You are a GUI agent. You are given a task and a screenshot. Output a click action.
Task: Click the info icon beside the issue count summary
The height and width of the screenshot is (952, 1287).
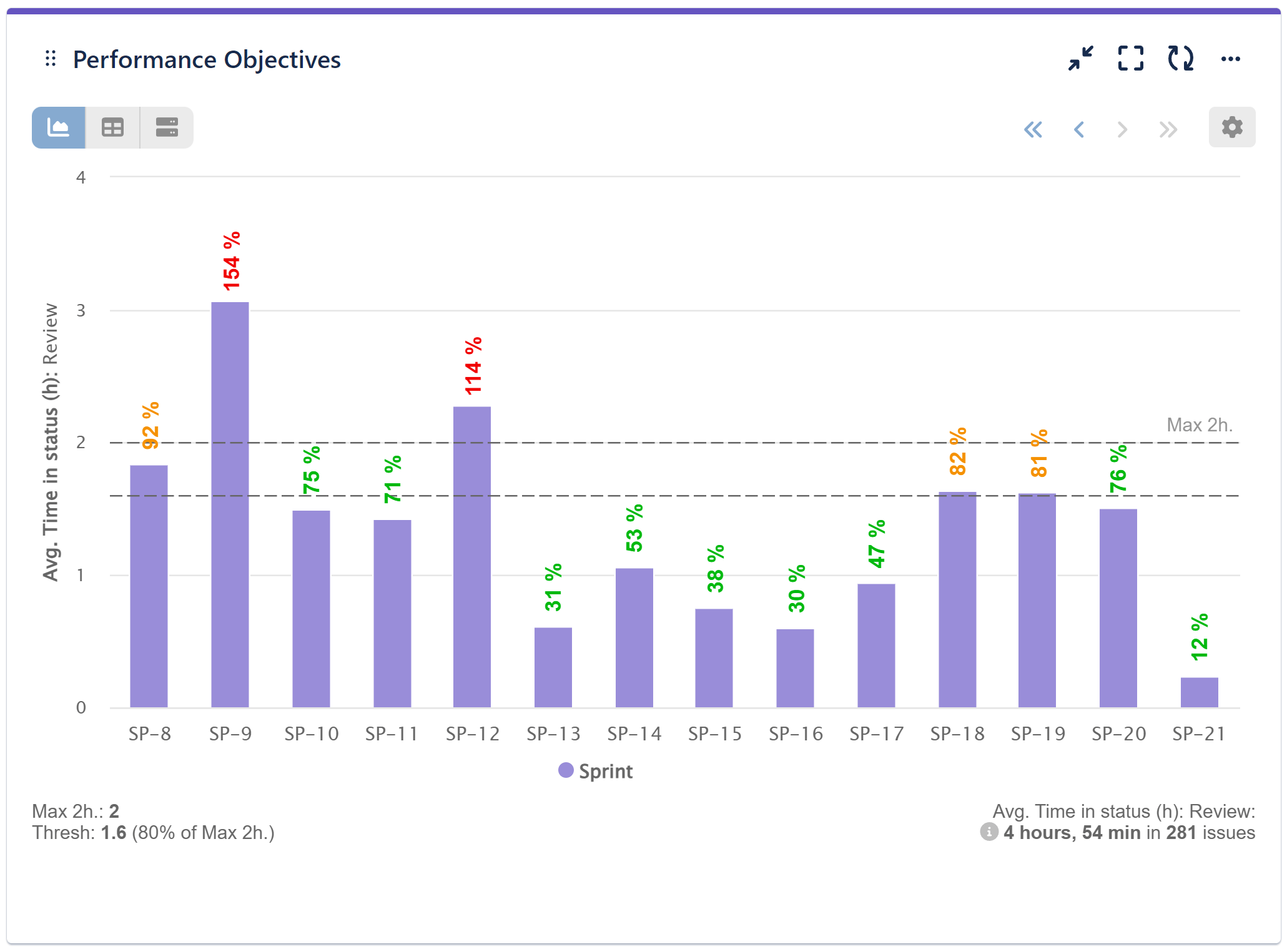(x=990, y=833)
